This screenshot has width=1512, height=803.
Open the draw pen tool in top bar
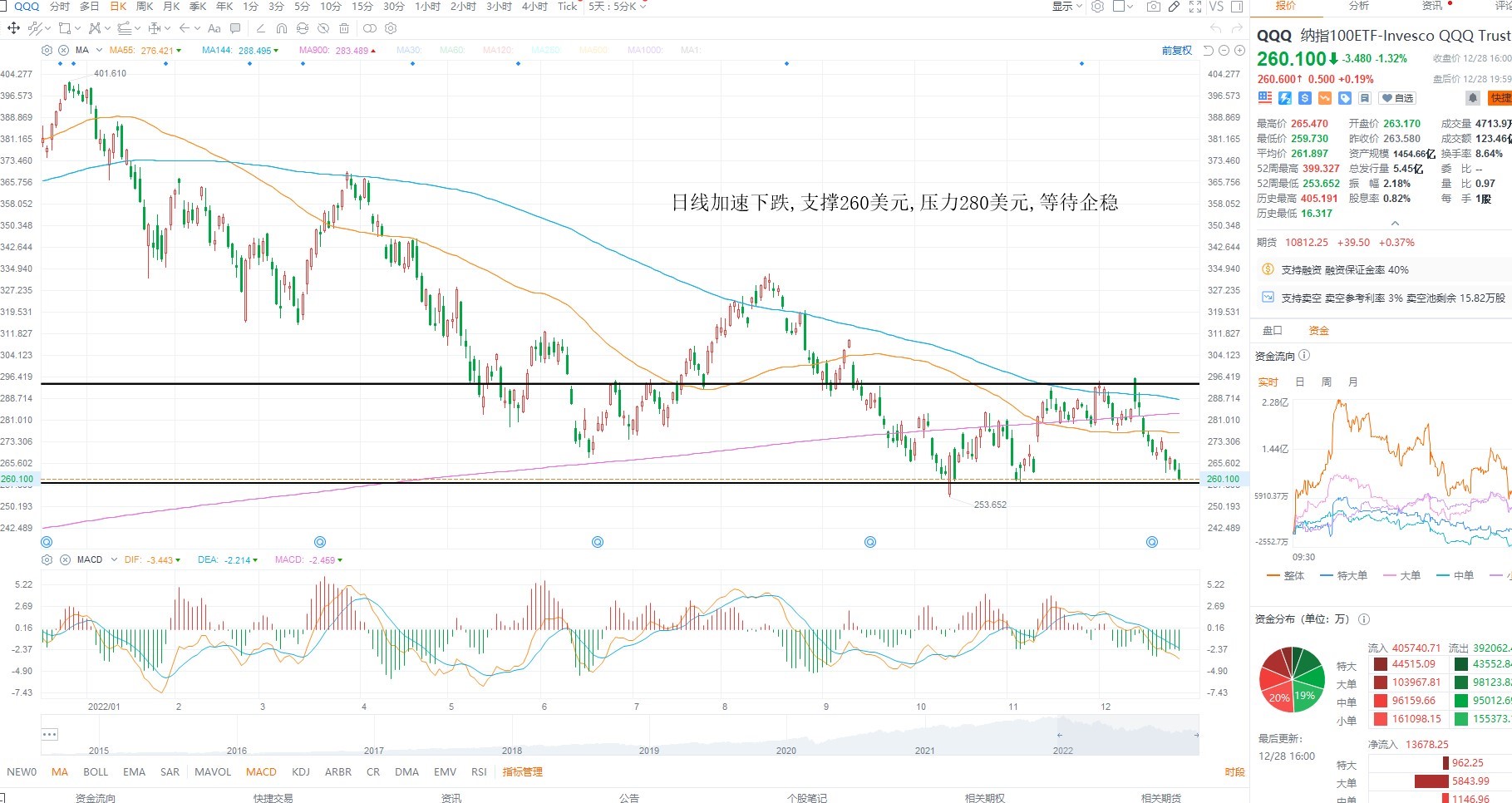(x=1174, y=7)
